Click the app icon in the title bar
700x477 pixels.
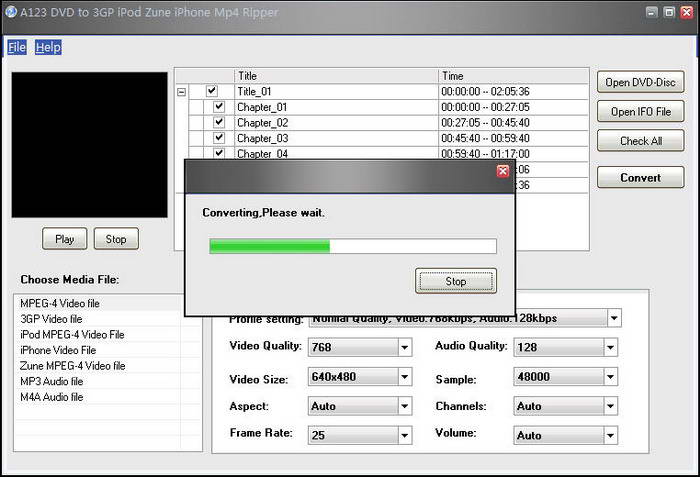[x=11, y=12]
